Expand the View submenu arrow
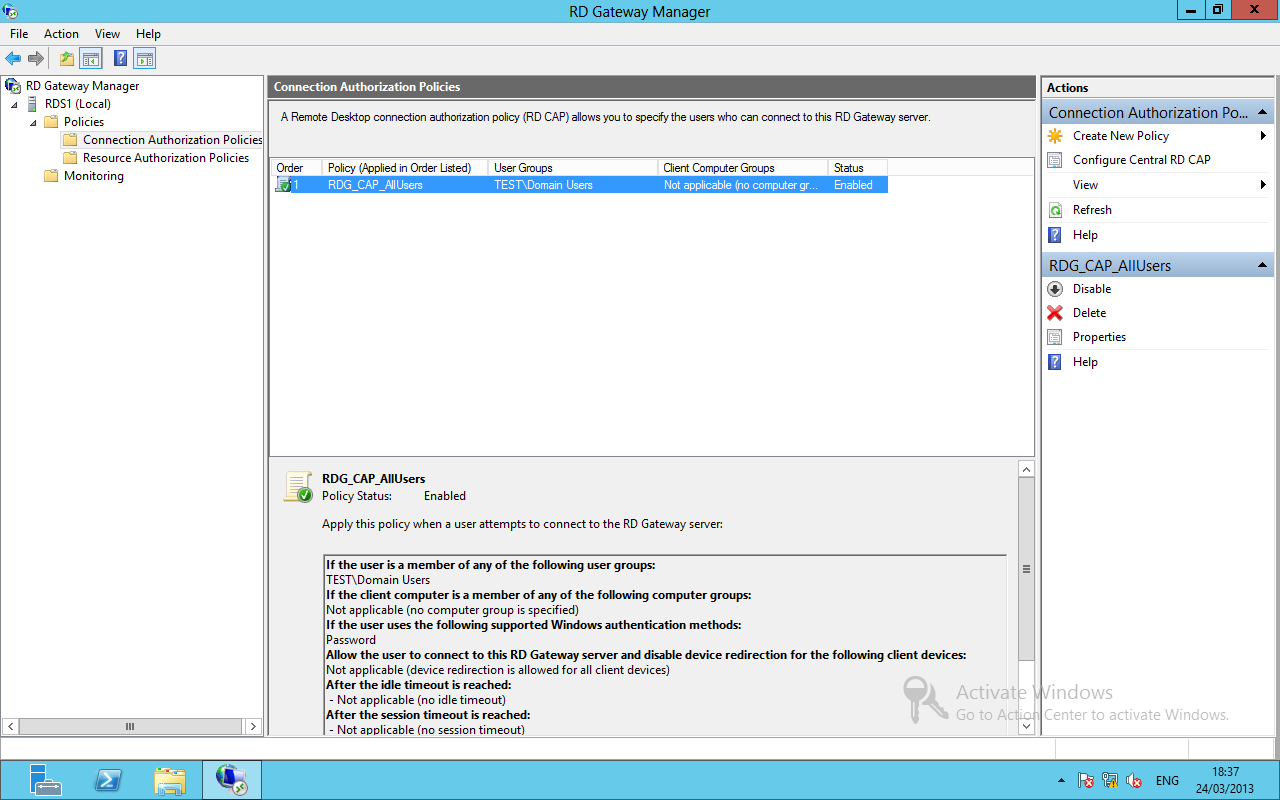Viewport: 1280px width, 800px height. click(x=1264, y=185)
